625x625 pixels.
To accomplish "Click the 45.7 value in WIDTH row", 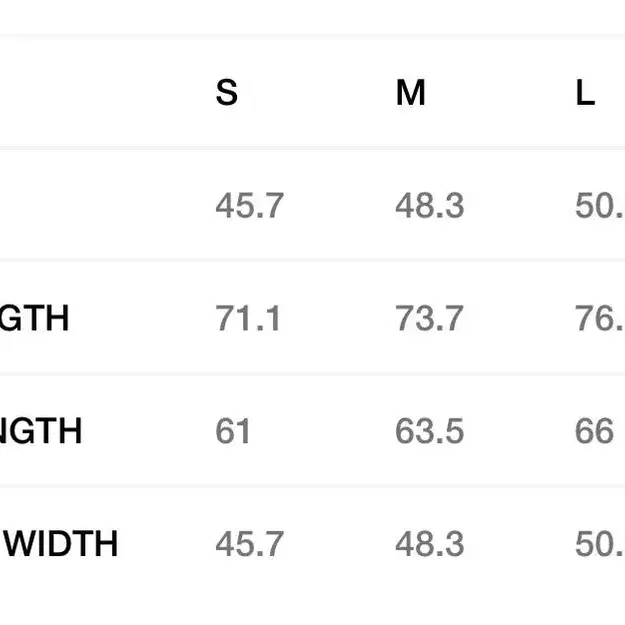I will [x=250, y=544].
